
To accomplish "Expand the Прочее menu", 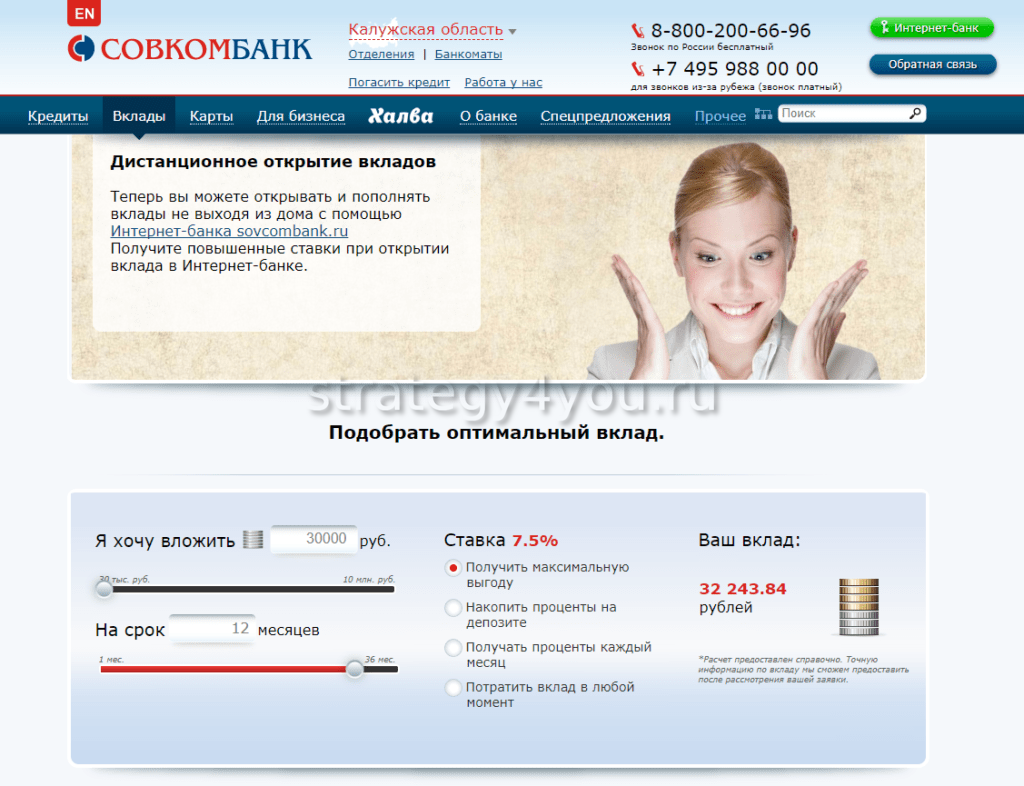I will [x=720, y=116].
